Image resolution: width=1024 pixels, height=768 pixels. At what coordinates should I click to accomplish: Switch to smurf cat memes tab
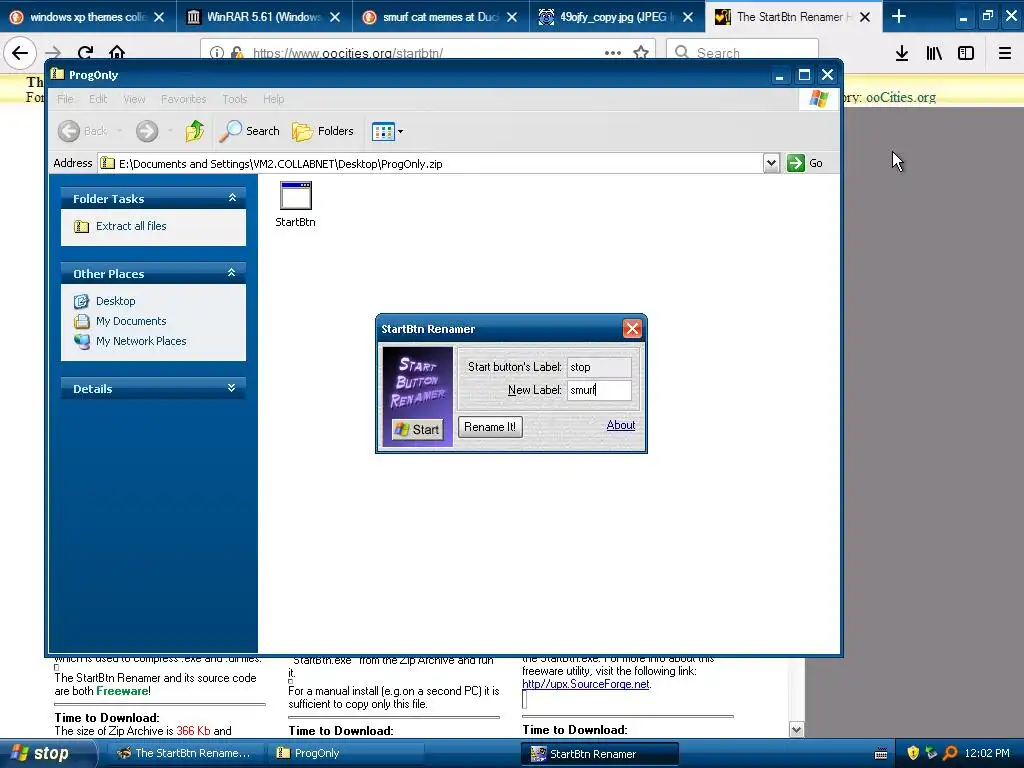[441, 17]
